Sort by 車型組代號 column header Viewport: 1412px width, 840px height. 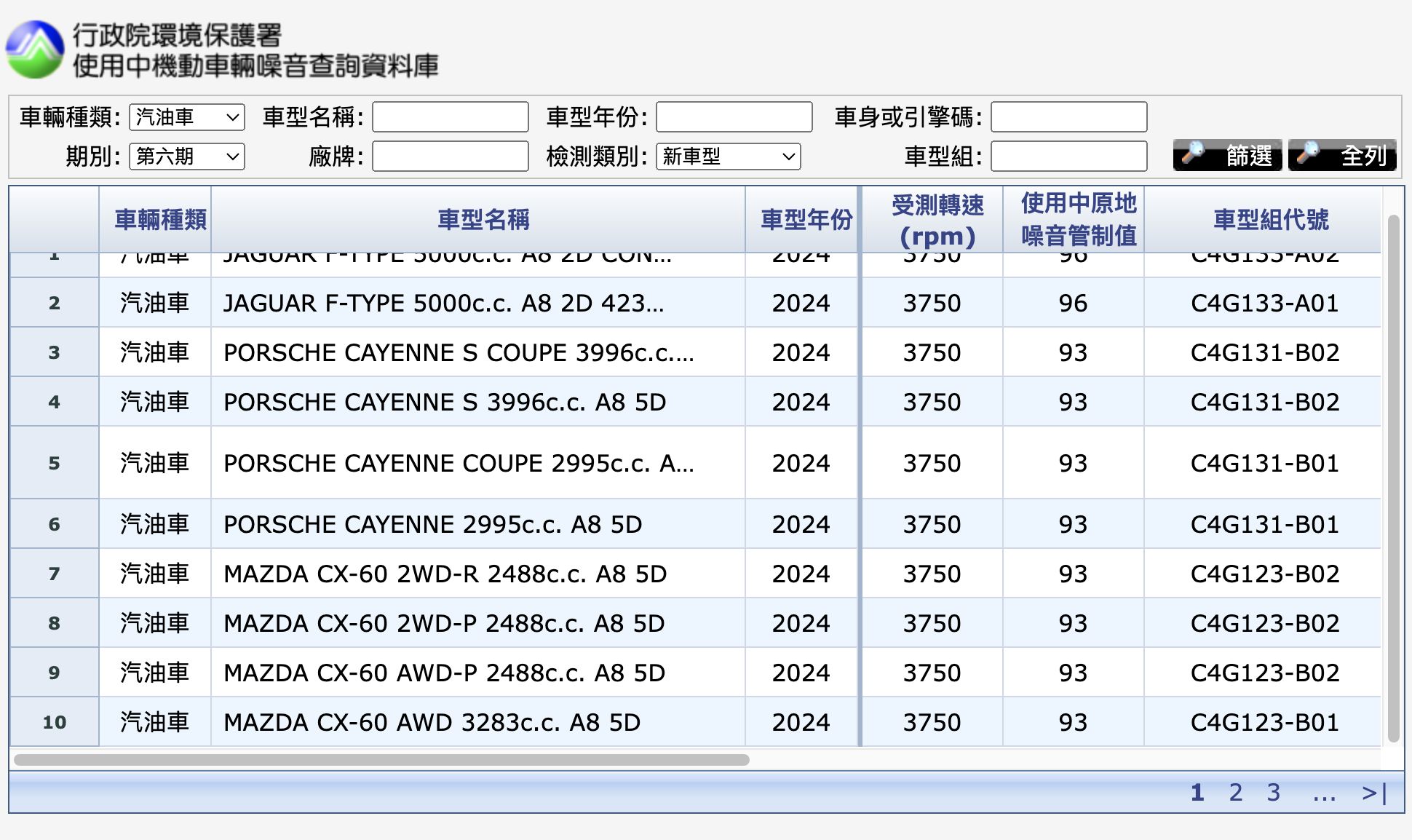(1263, 220)
